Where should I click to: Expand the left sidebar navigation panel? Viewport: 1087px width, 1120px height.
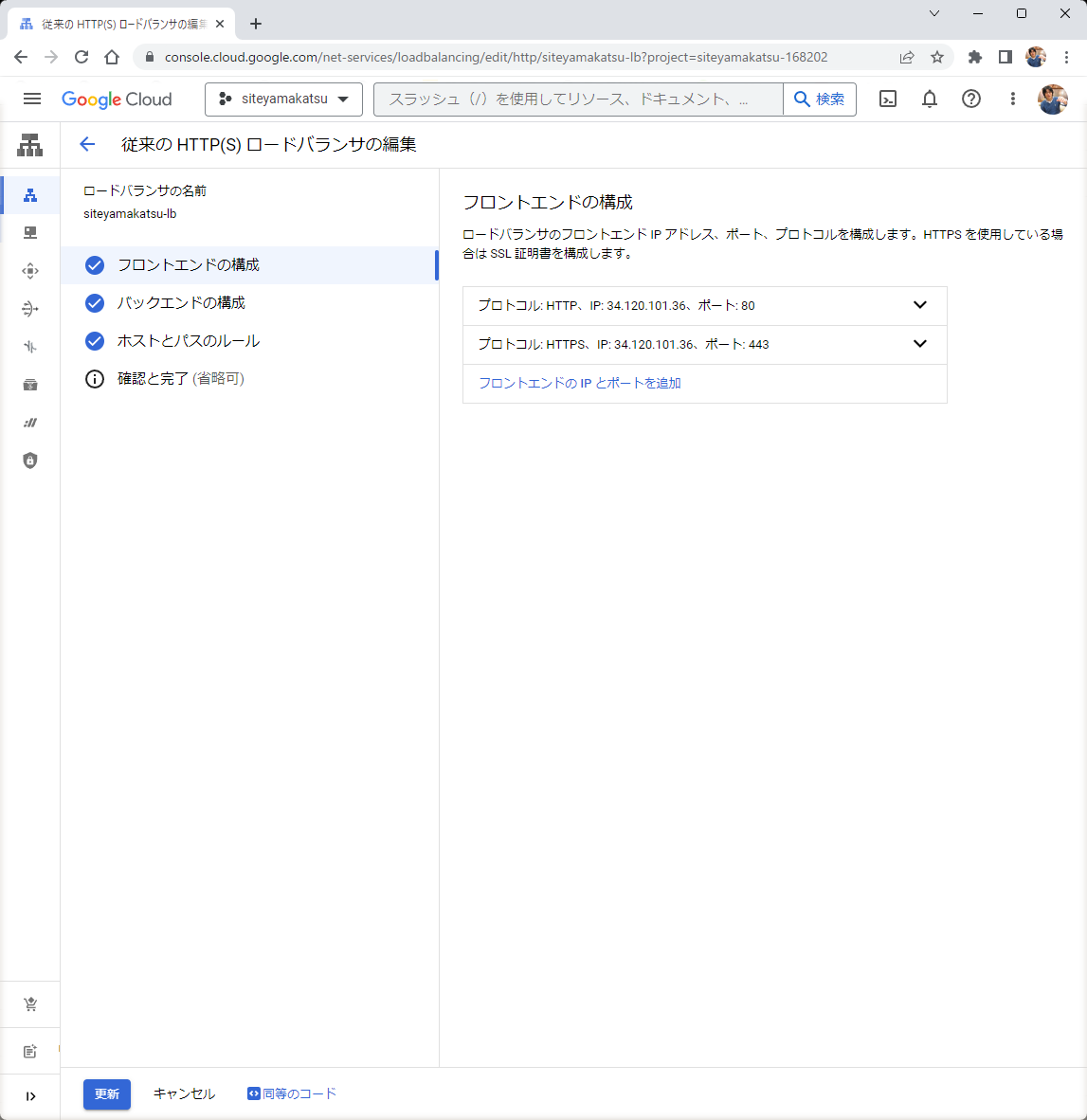point(30,1096)
